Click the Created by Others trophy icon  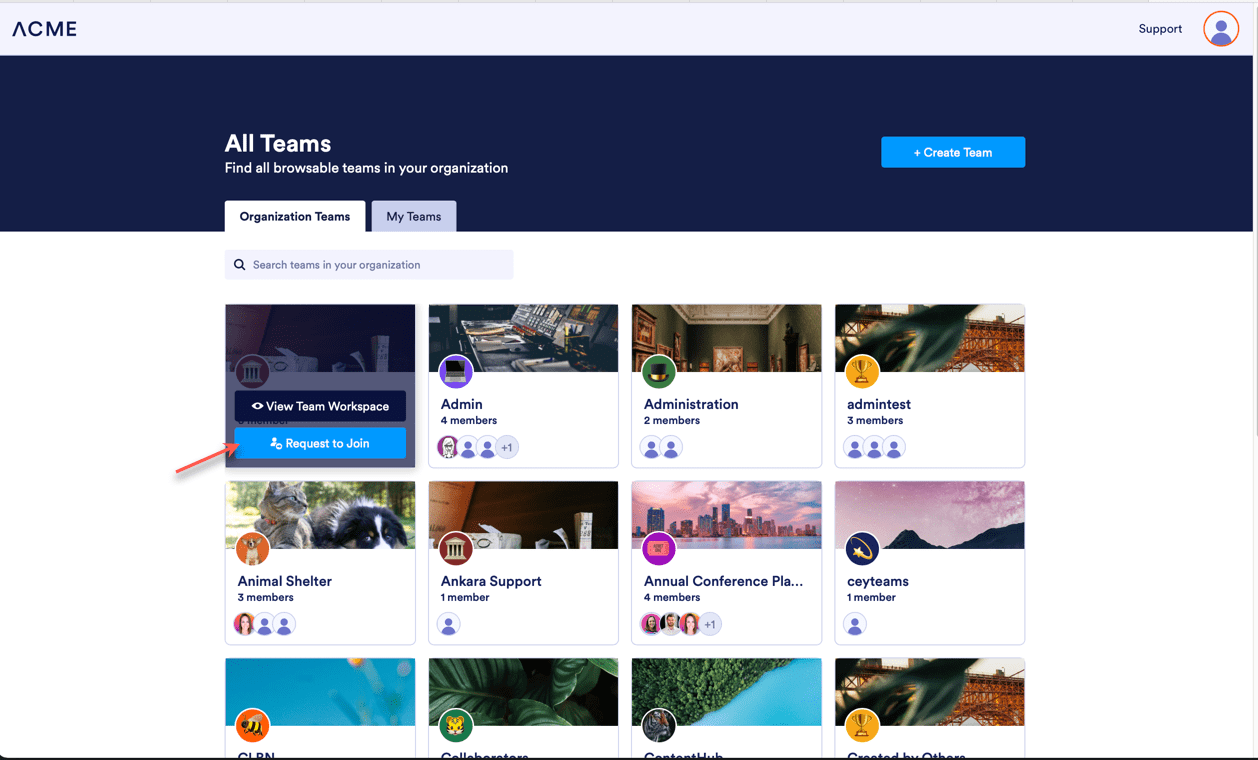(x=862, y=726)
